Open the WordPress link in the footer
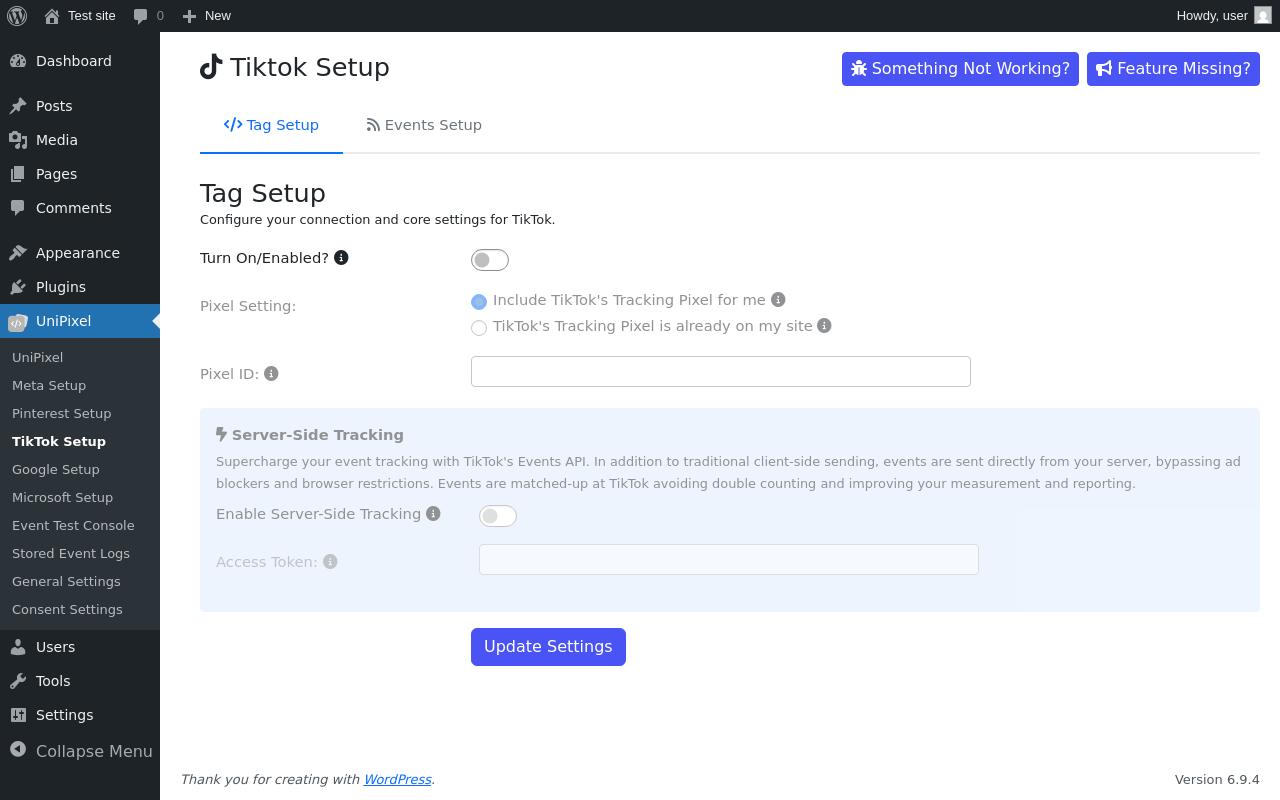 pos(397,779)
